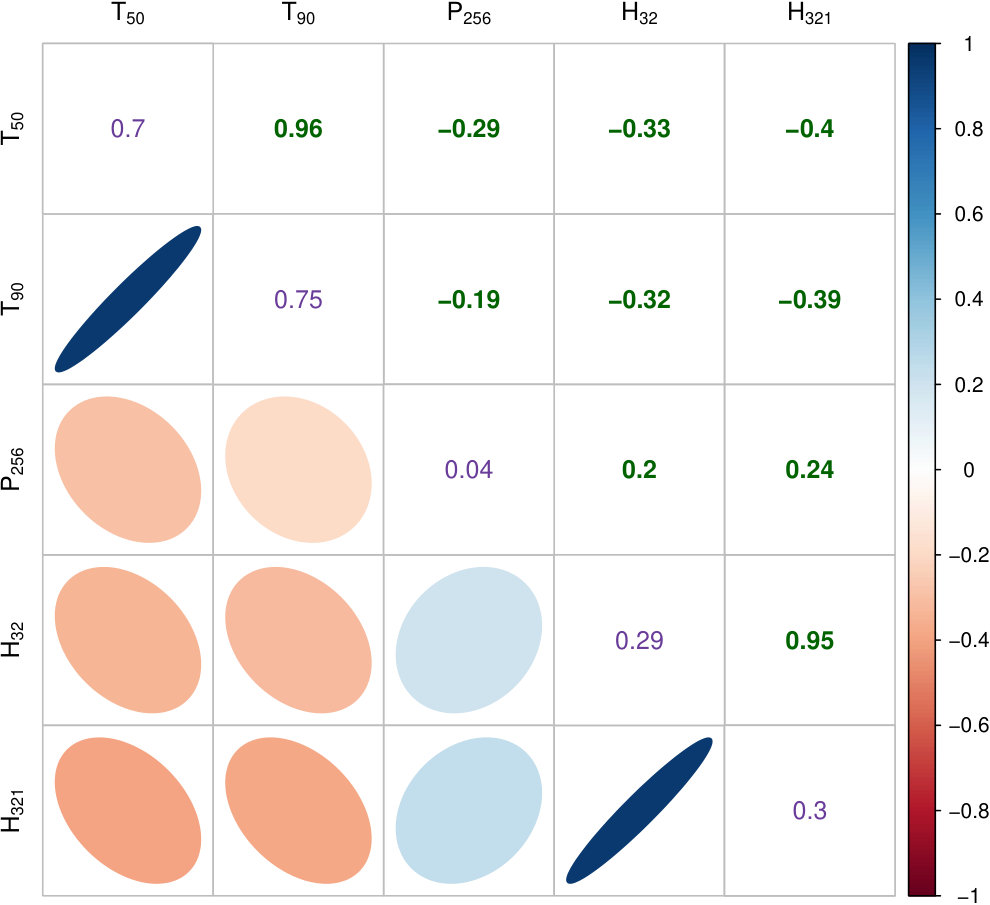The width and height of the screenshot is (990, 905).
Task: Click the dark blue T90–T50 ellipse
Action: 128,299
